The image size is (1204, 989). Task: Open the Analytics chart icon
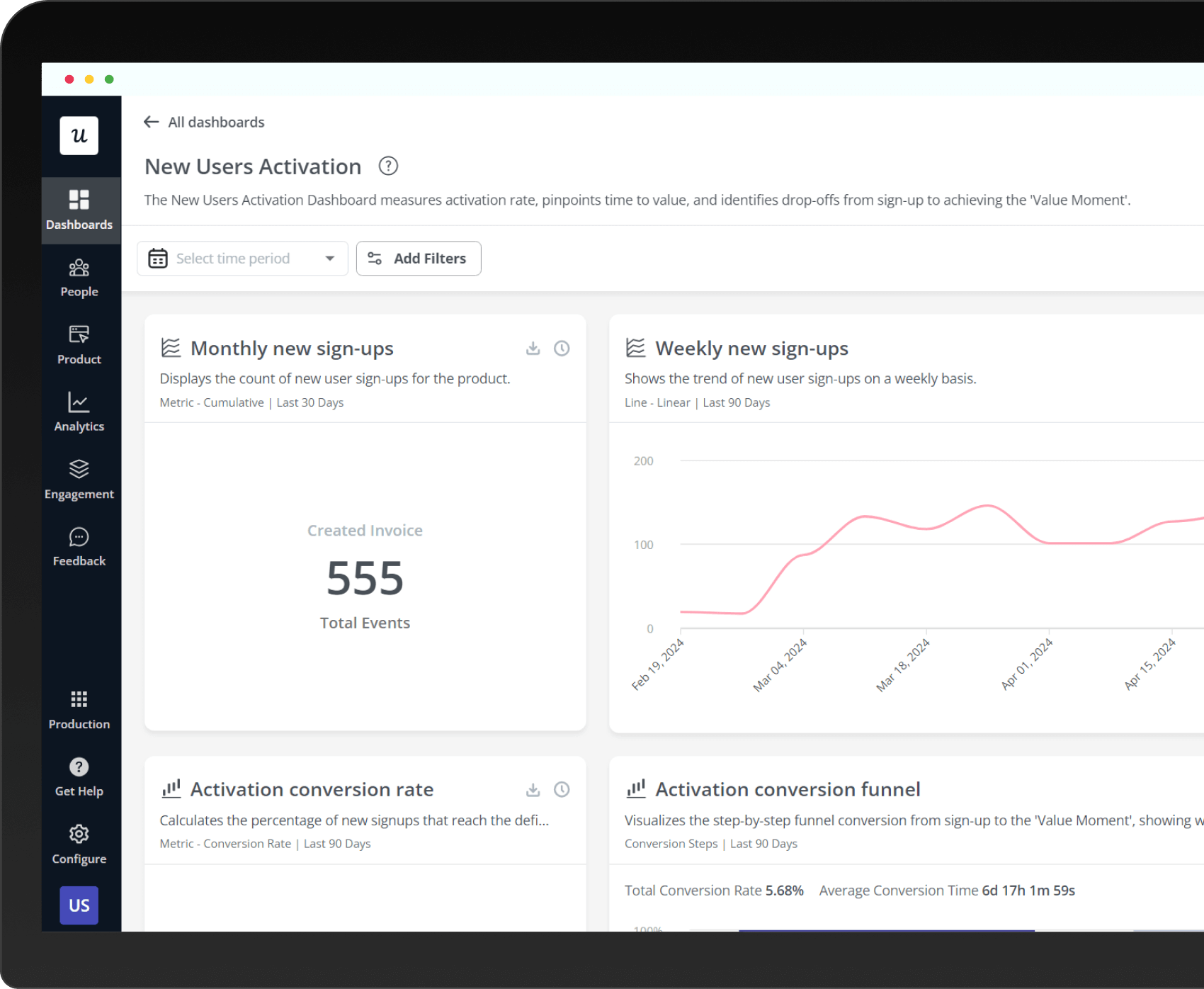(x=79, y=402)
